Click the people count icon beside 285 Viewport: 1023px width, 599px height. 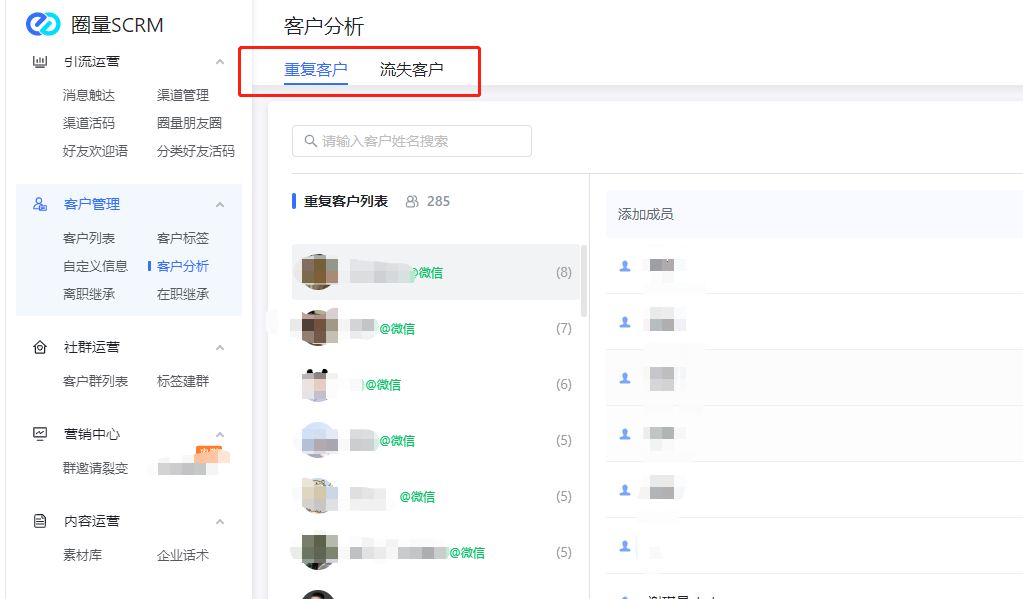[412, 201]
